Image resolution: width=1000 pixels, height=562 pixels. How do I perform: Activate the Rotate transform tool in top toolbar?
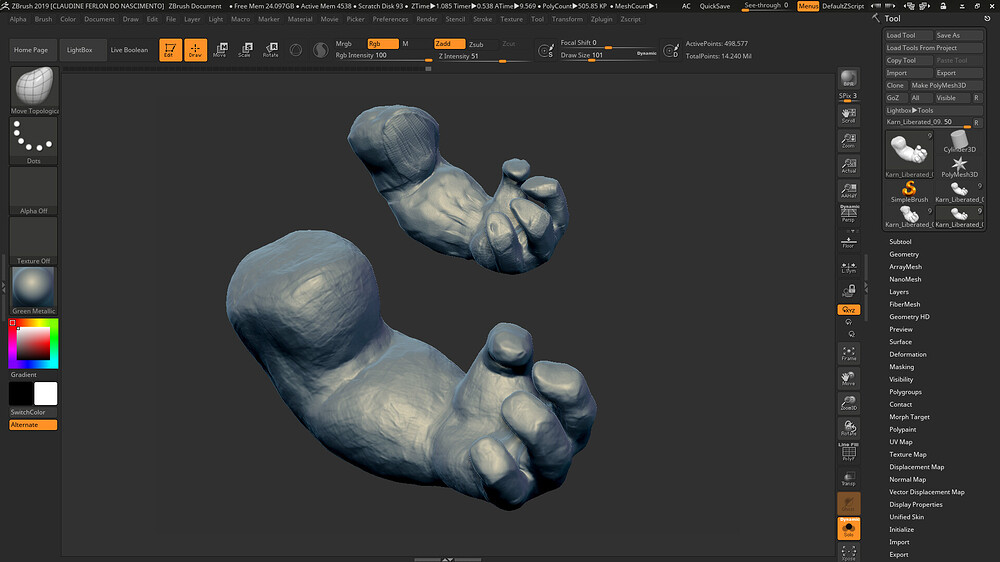pos(270,50)
